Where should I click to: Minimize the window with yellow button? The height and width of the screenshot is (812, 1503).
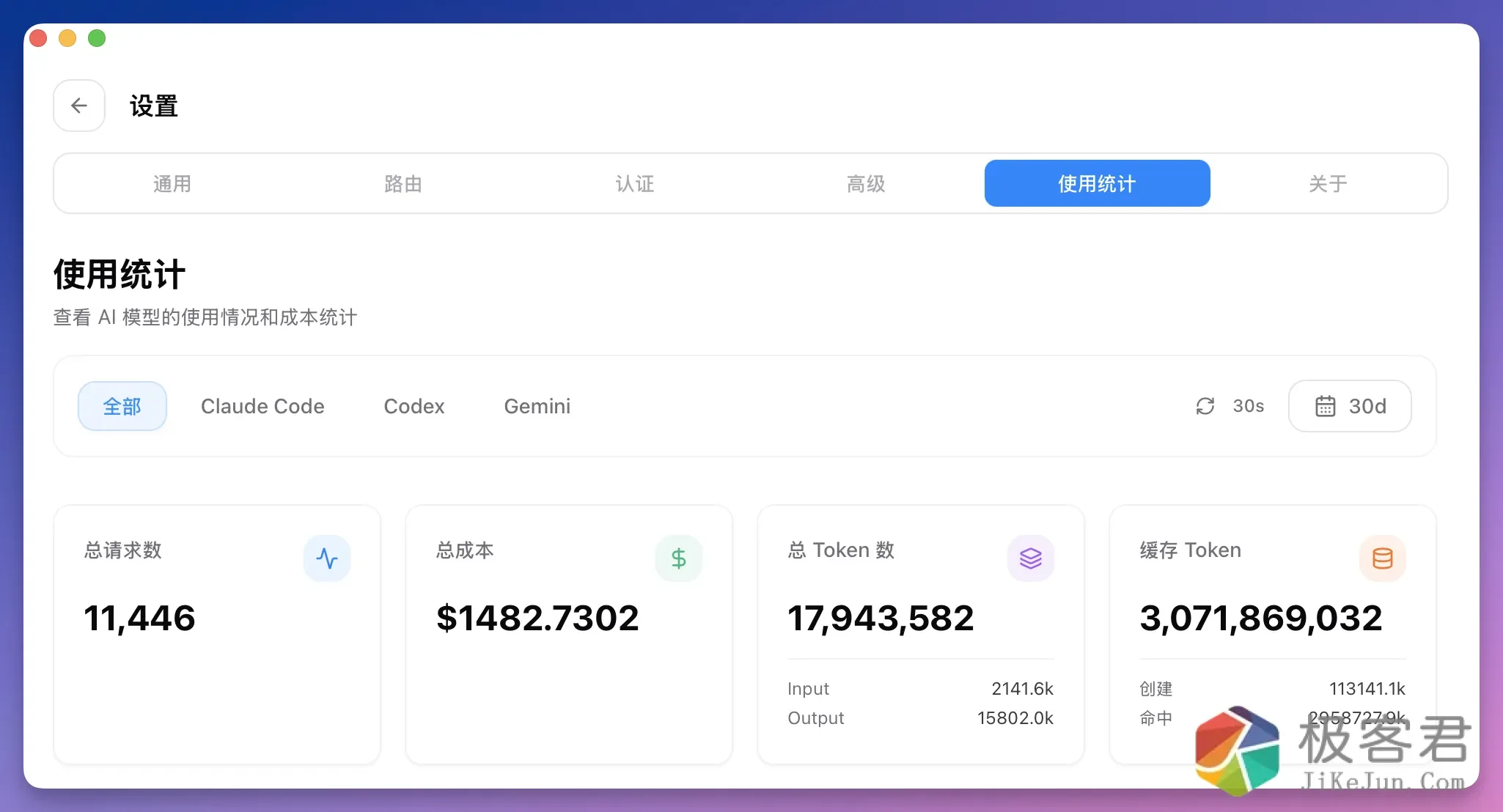point(67,38)
